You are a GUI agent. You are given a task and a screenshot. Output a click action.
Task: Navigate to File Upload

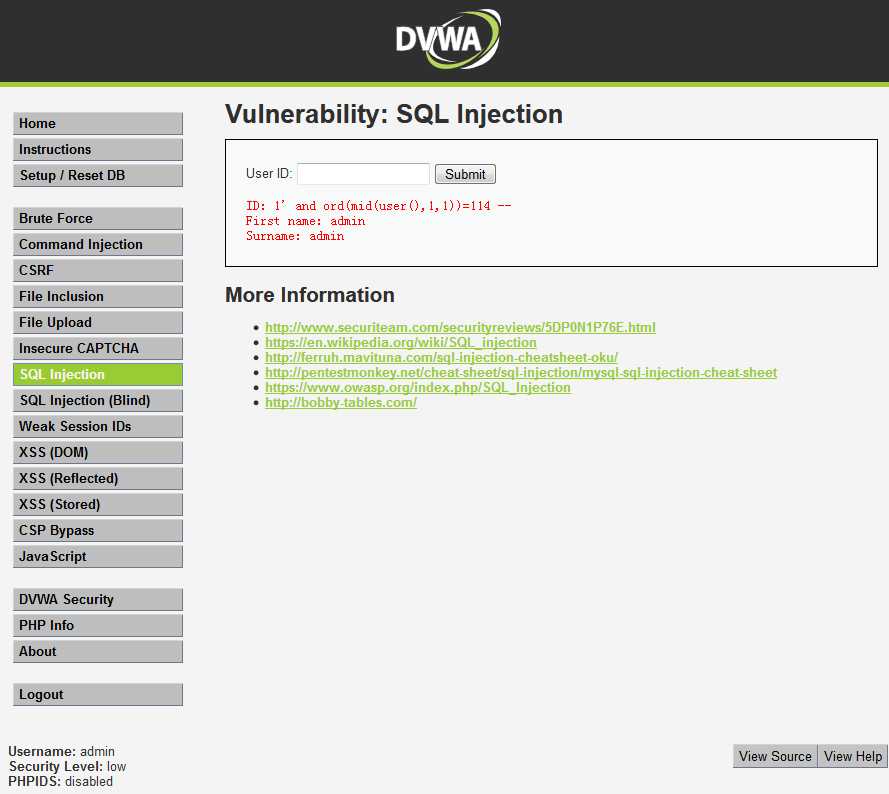pyautogui.click(x=98, y=323)
